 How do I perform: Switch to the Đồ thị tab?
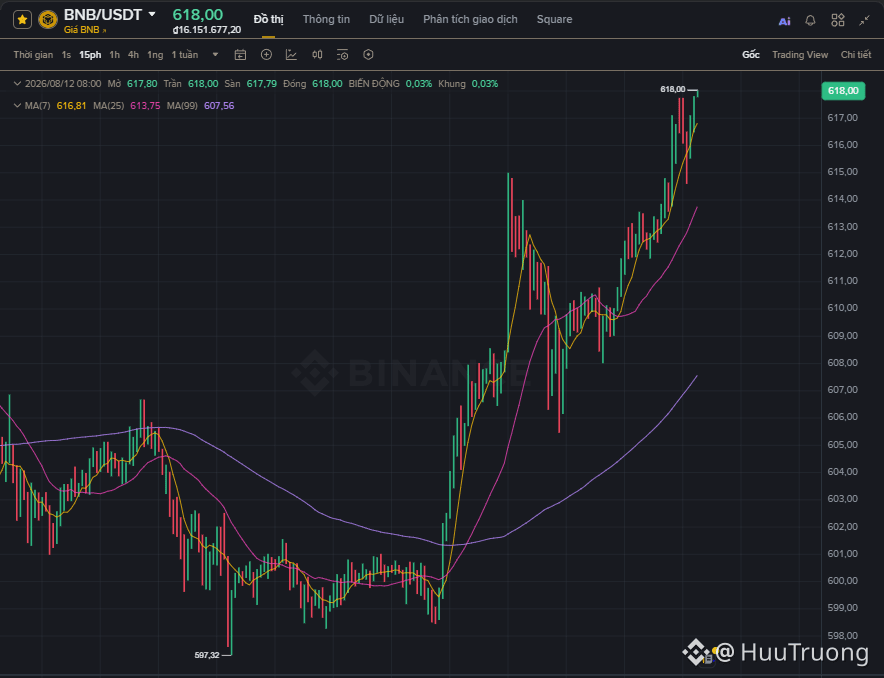click(x=268, y=19)
